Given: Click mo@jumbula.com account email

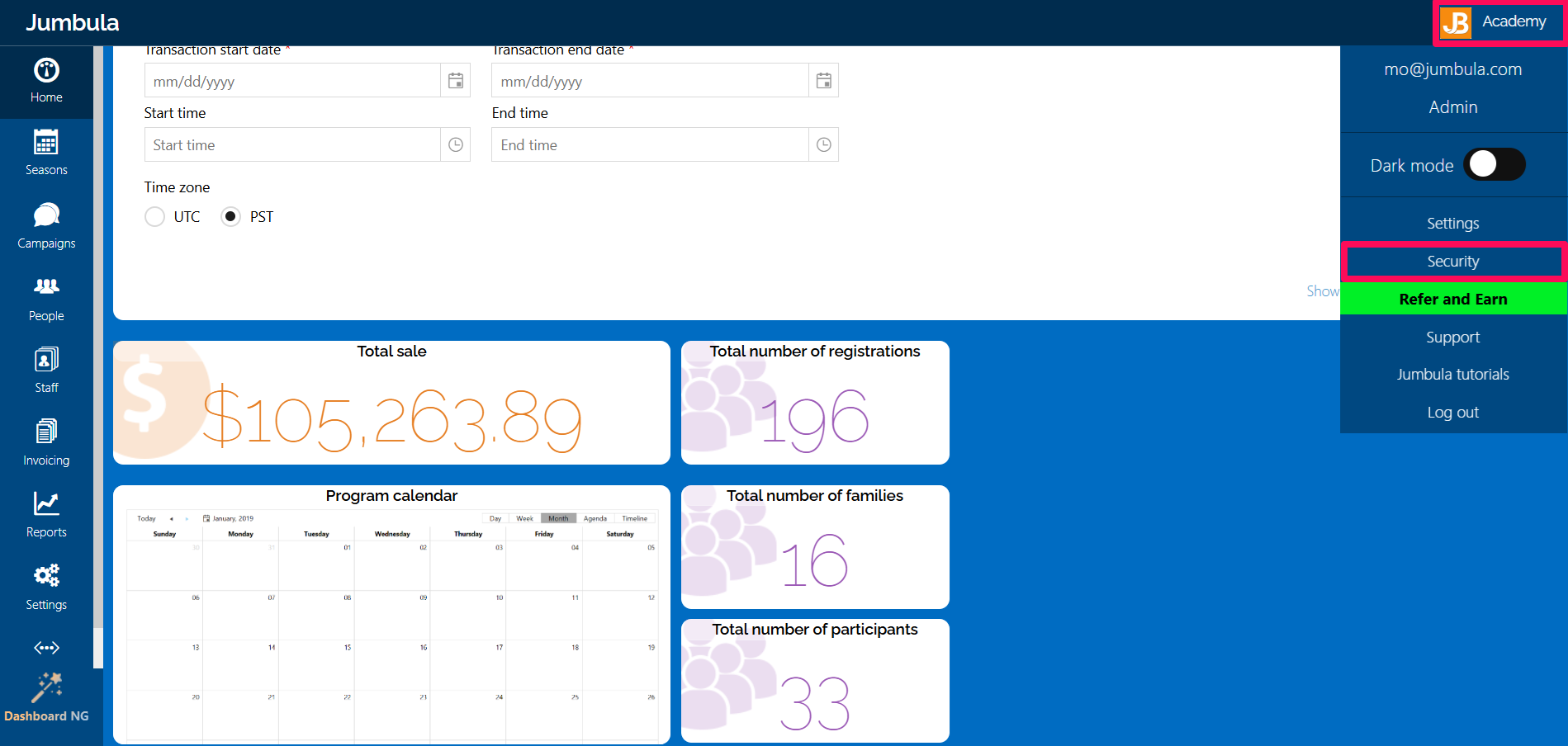Looking at the screenshot, I should click(x=1453, y=69).
